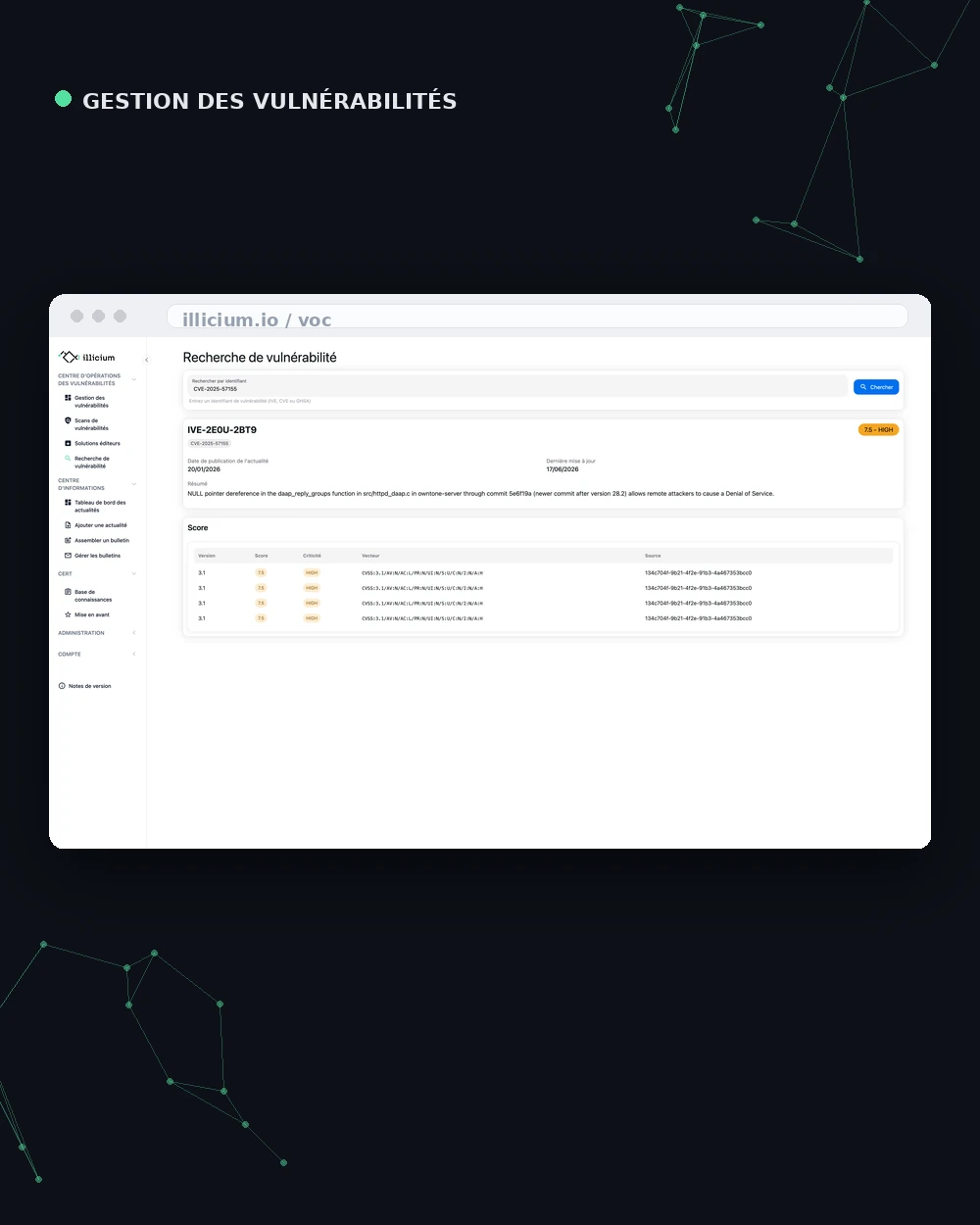
Task: Click the Score column header in table
Action: point(261,556)
